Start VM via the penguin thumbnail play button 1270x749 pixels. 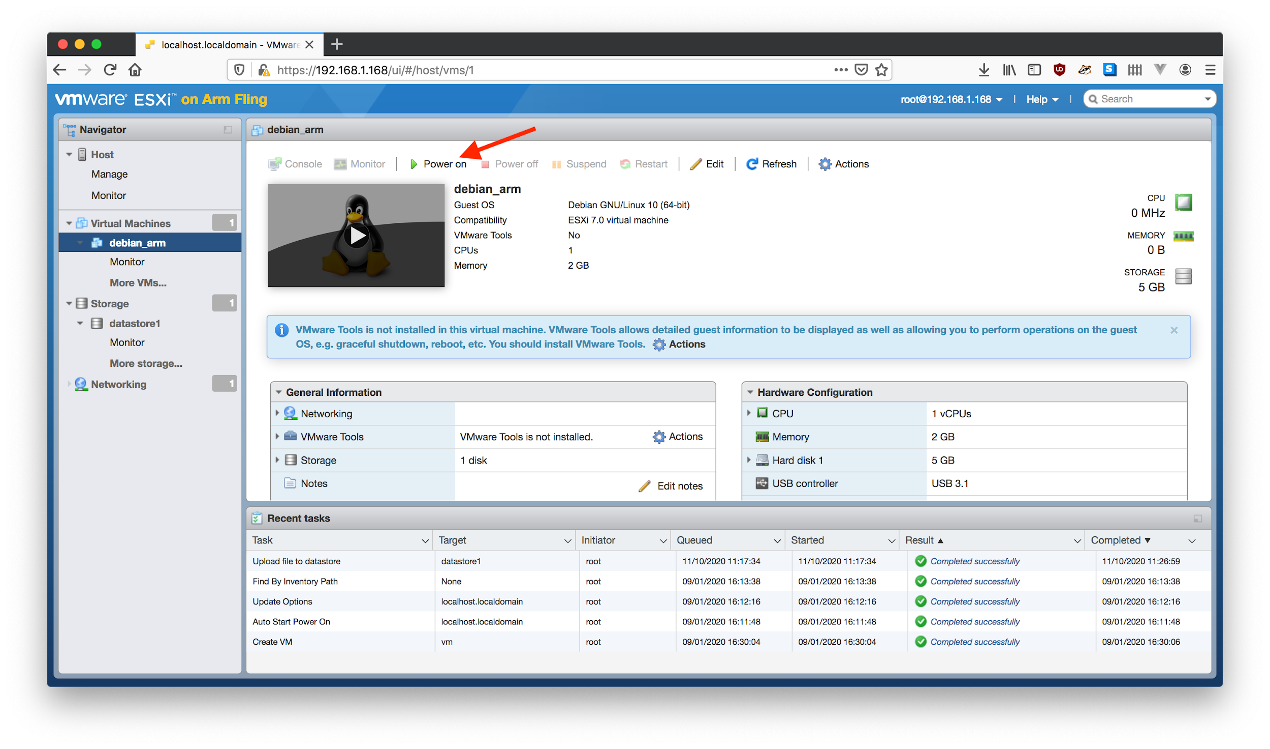pos(356,236)
